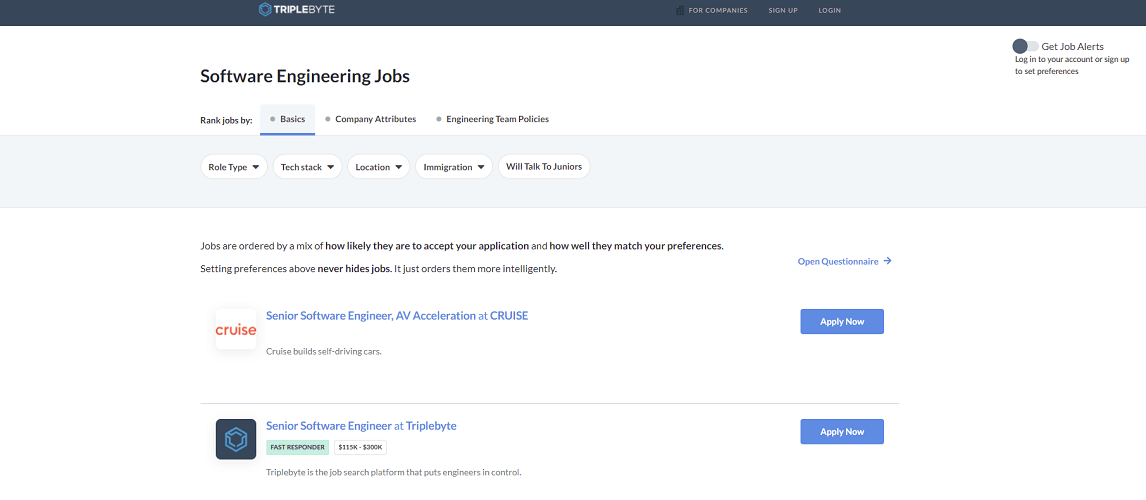Click the FAST RESPONDER badge
The image size is (1146, 500).
click(x=297, y=447)
